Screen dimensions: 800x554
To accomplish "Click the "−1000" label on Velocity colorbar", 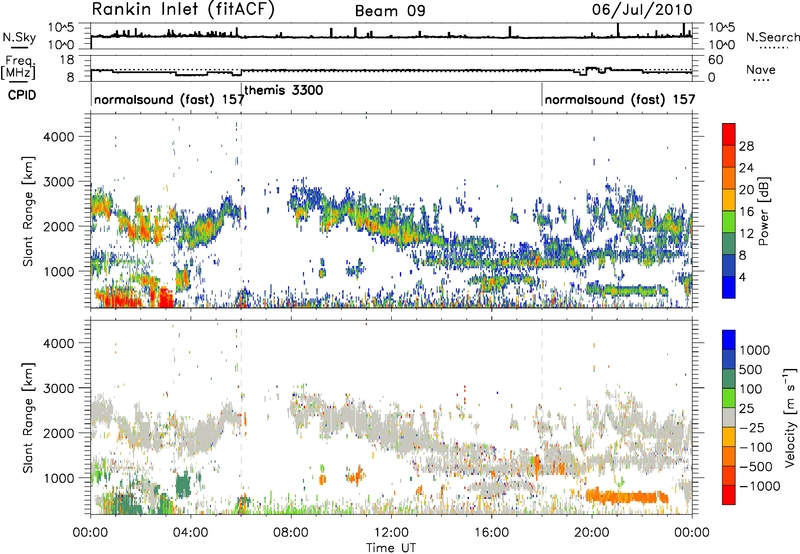I will tap(760, 486).
